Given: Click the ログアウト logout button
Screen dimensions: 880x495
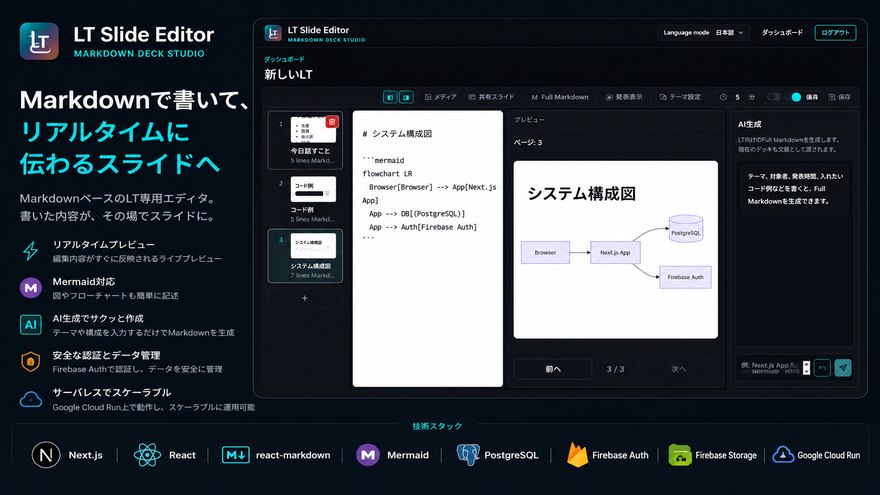Looking at the screenshot, I should pos(835,33).
